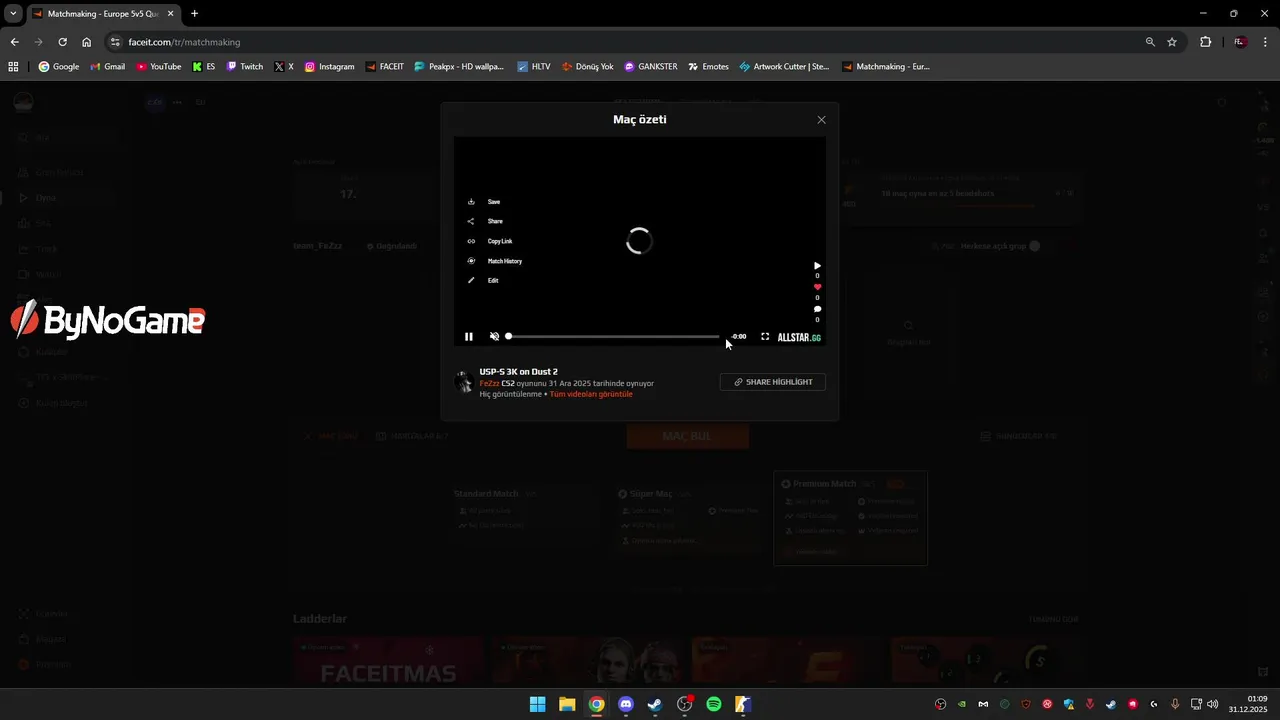Close the Maç özeti dialog
This screenshot has height=720, width=1280.
tap(822, 120)
